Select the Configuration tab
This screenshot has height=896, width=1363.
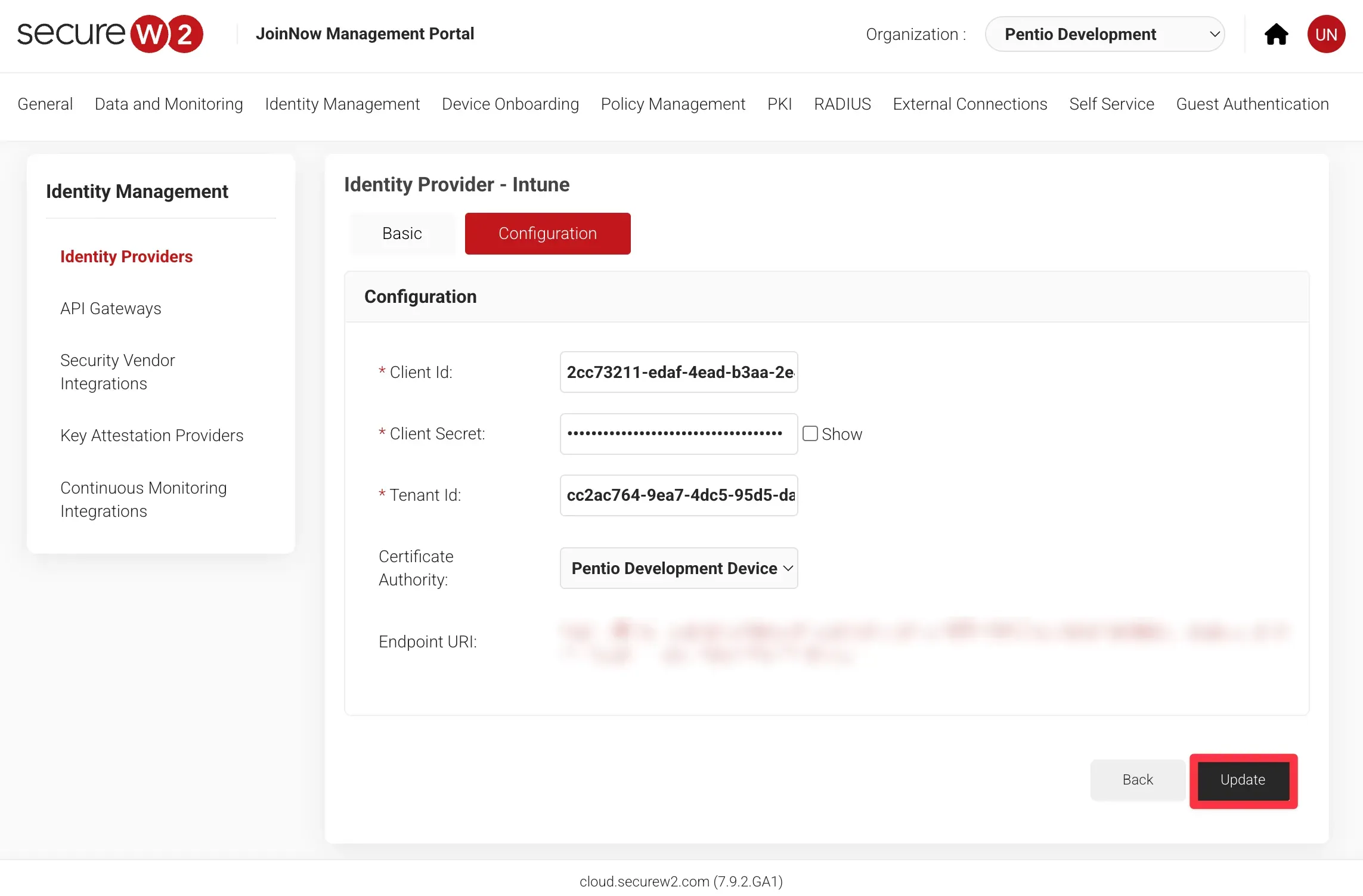pyautogui.click(x=547, y=234)
